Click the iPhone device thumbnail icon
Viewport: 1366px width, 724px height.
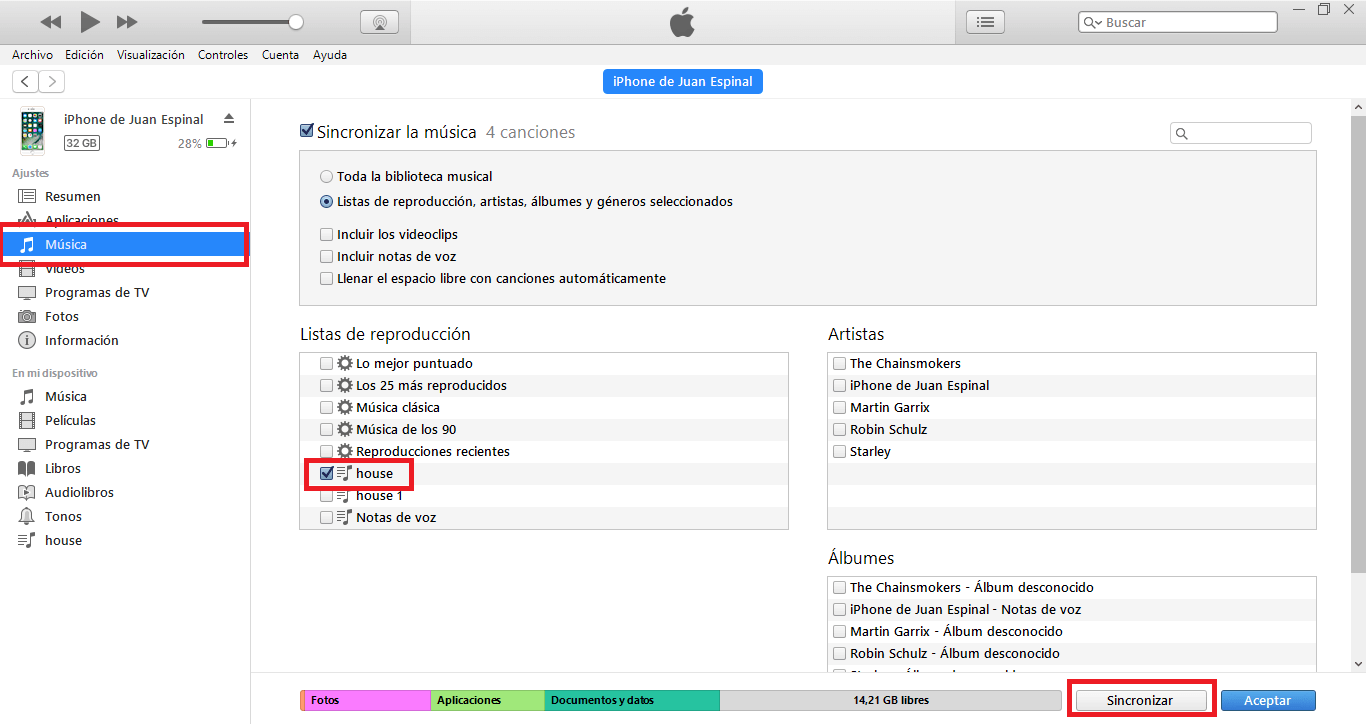[32, 131]
